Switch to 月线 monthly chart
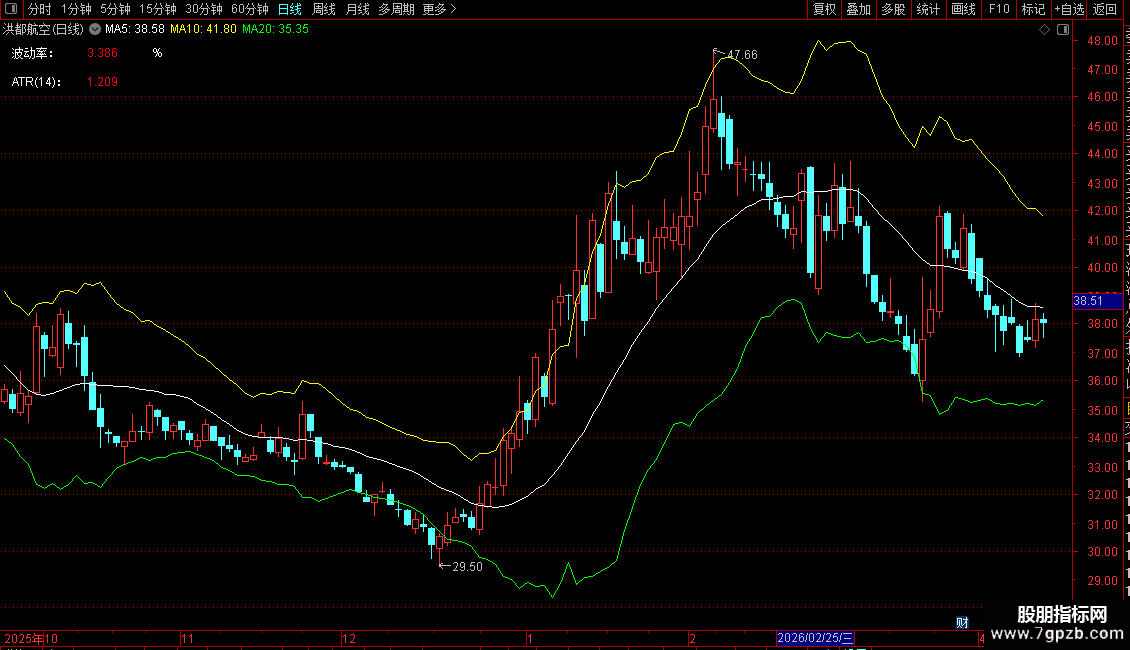Image resolution: width=1130 pixels, height=650 pixels. (x=357, y=9)
